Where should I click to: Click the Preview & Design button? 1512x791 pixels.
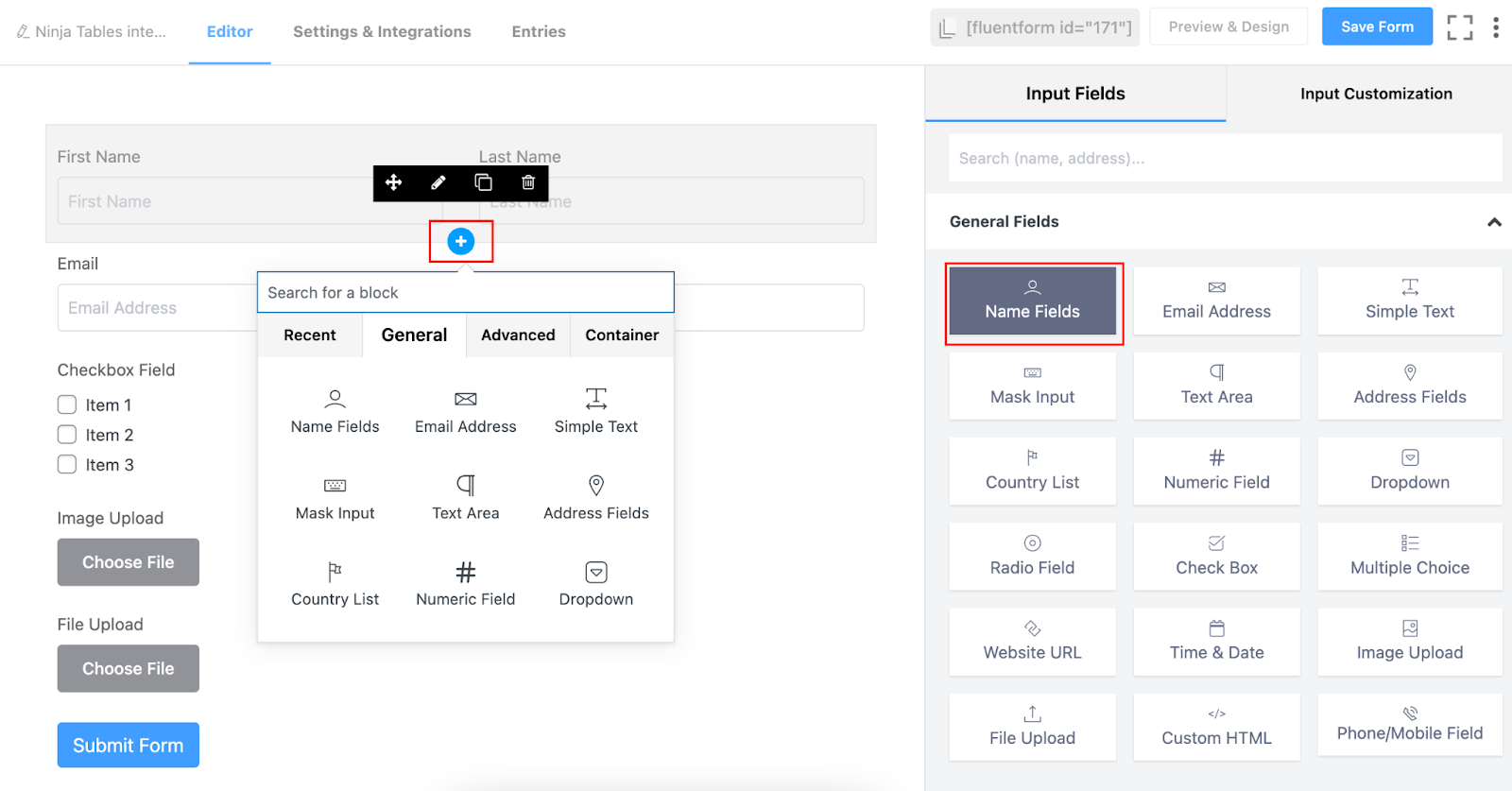[1228, 26]
